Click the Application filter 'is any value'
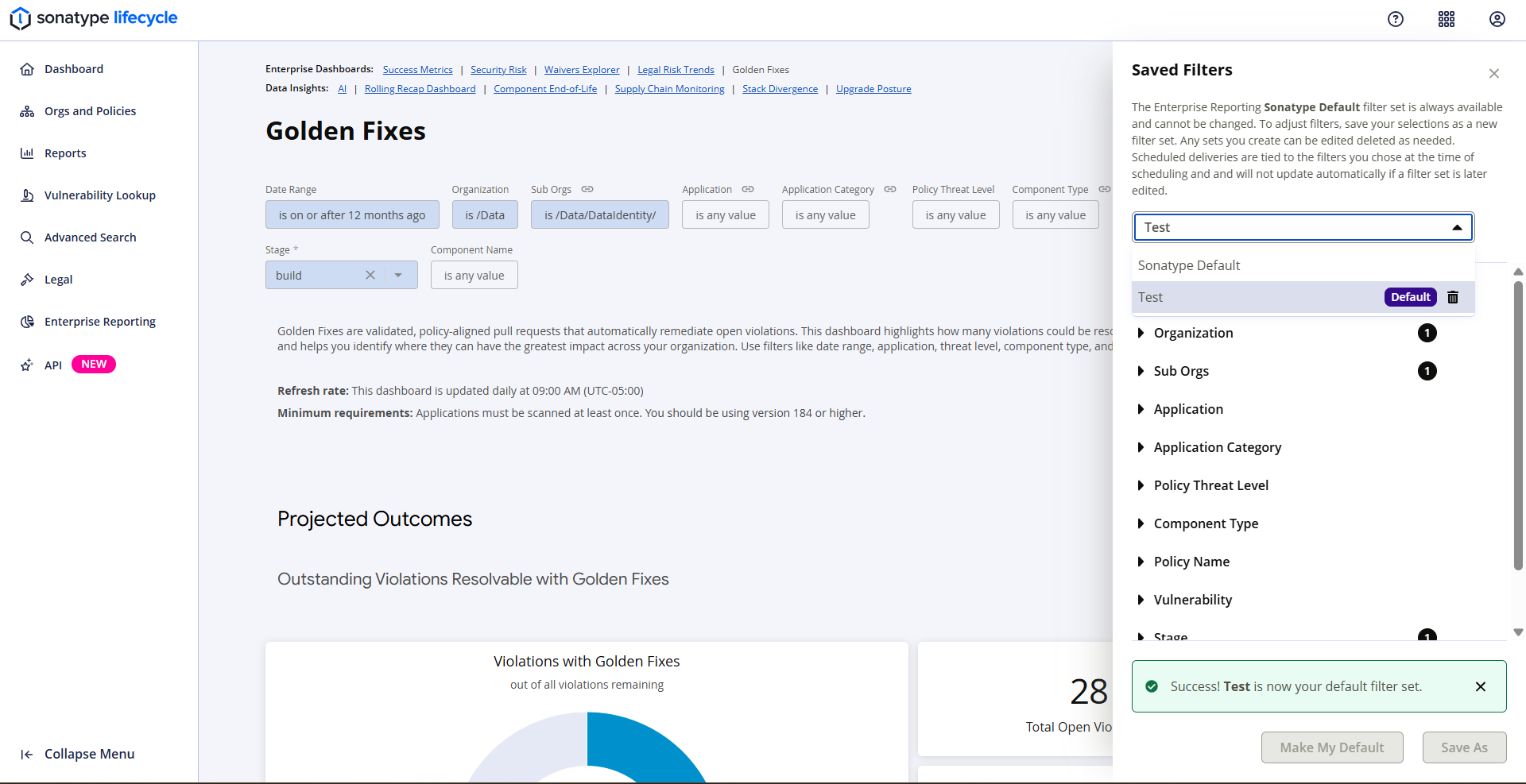 coord(726,214)
